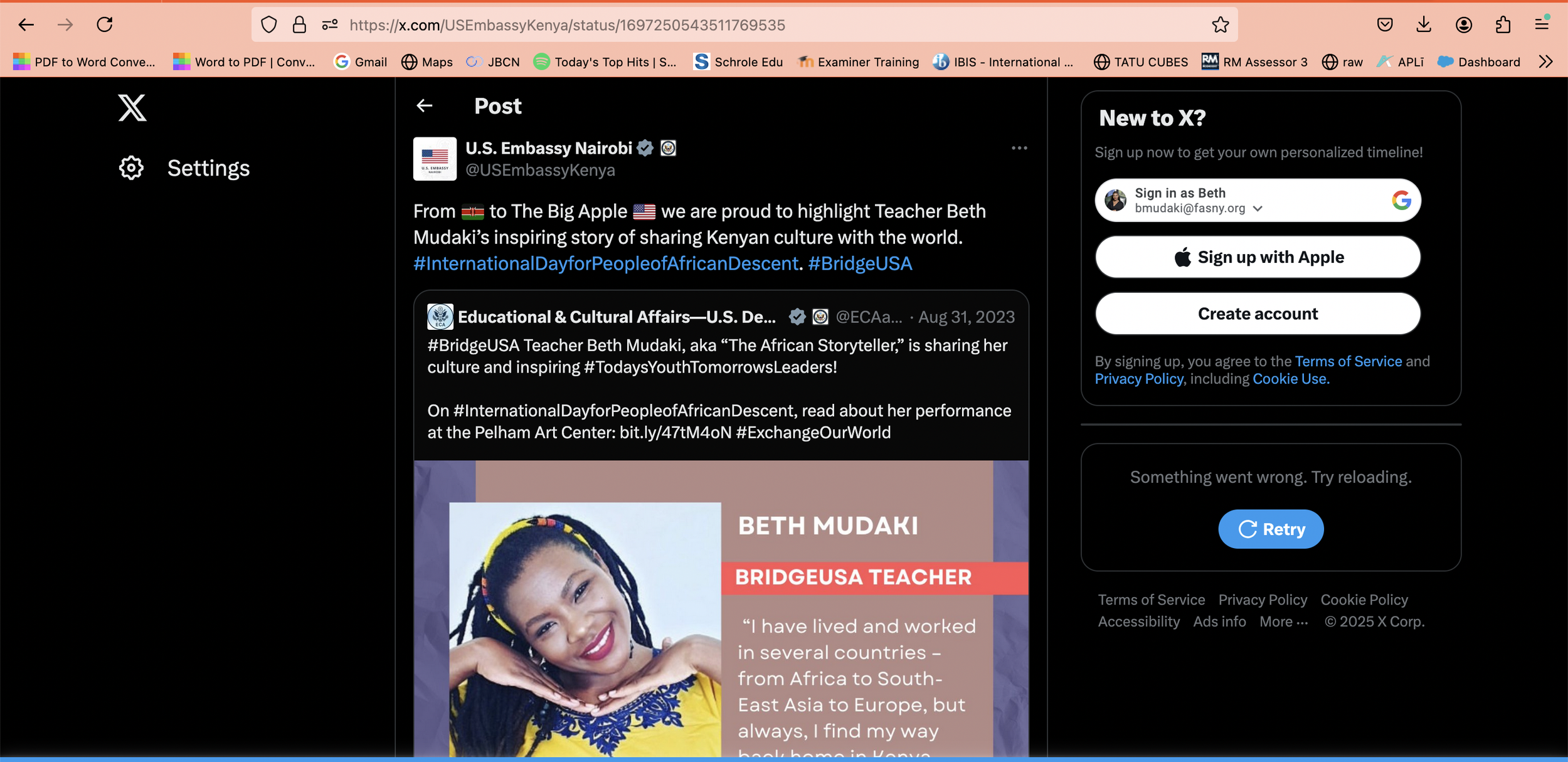Open Word to PDF bookmark

point(244,61)
